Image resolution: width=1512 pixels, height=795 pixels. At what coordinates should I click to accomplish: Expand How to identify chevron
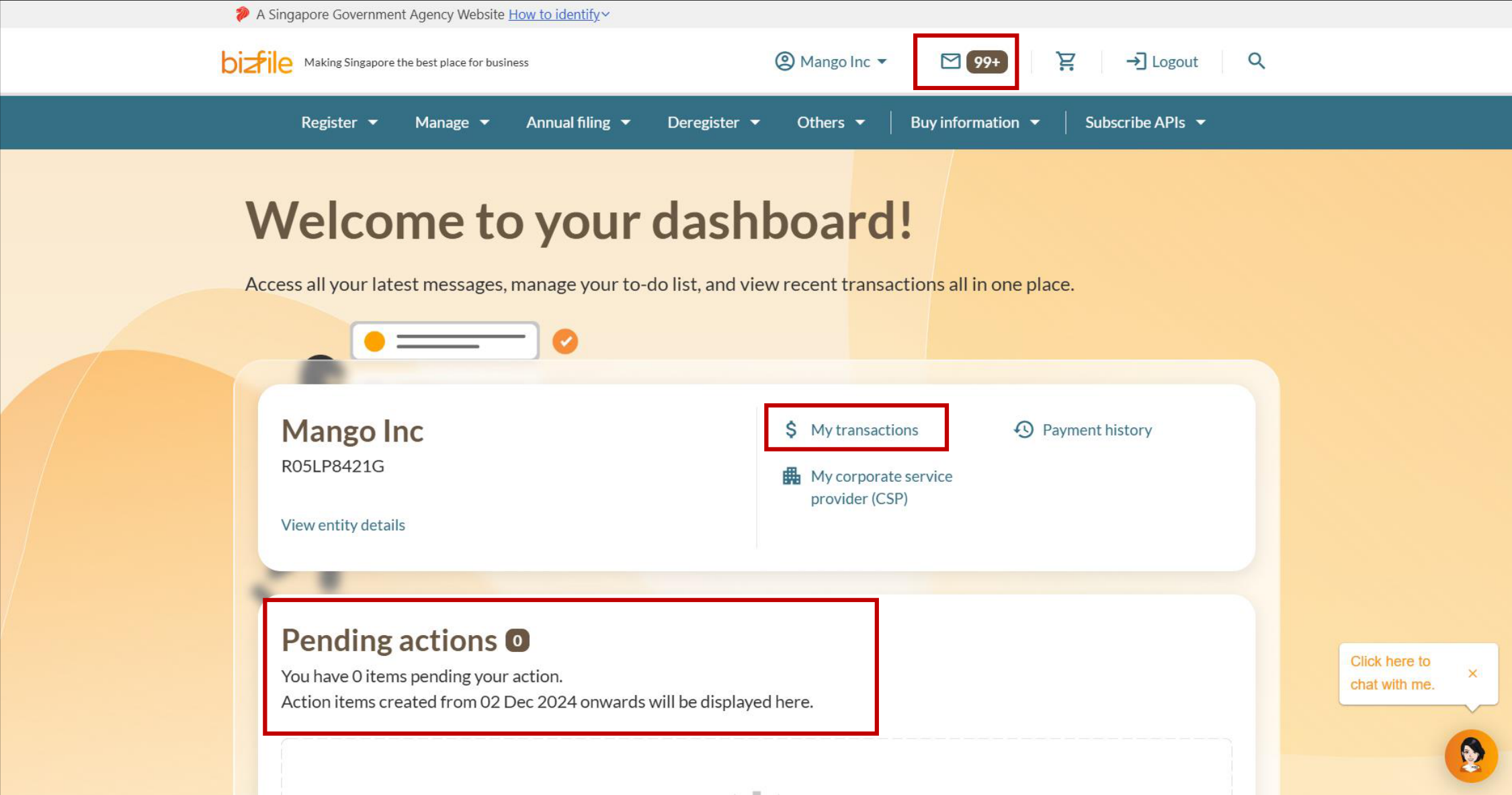(x=605, y=14)
